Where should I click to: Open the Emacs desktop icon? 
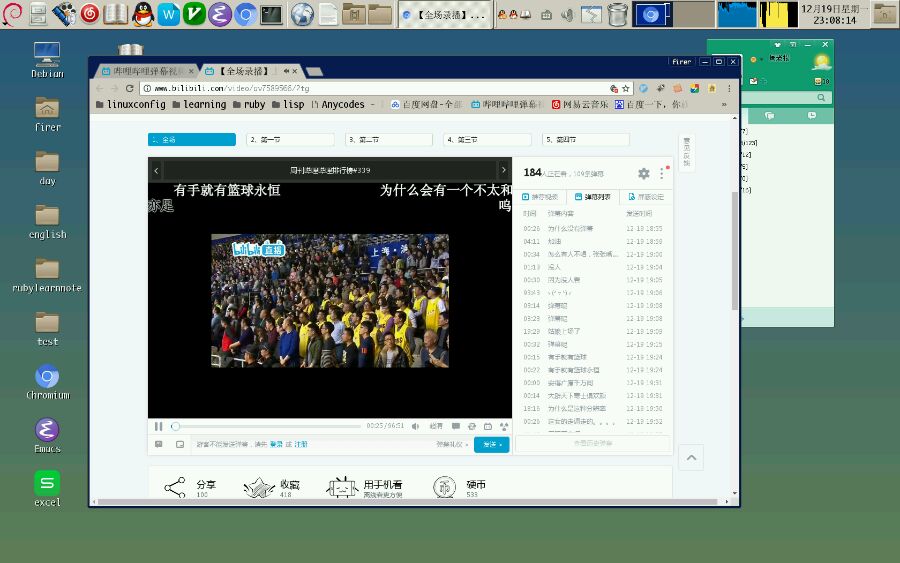pyautogui.click(x=47, y=431)
